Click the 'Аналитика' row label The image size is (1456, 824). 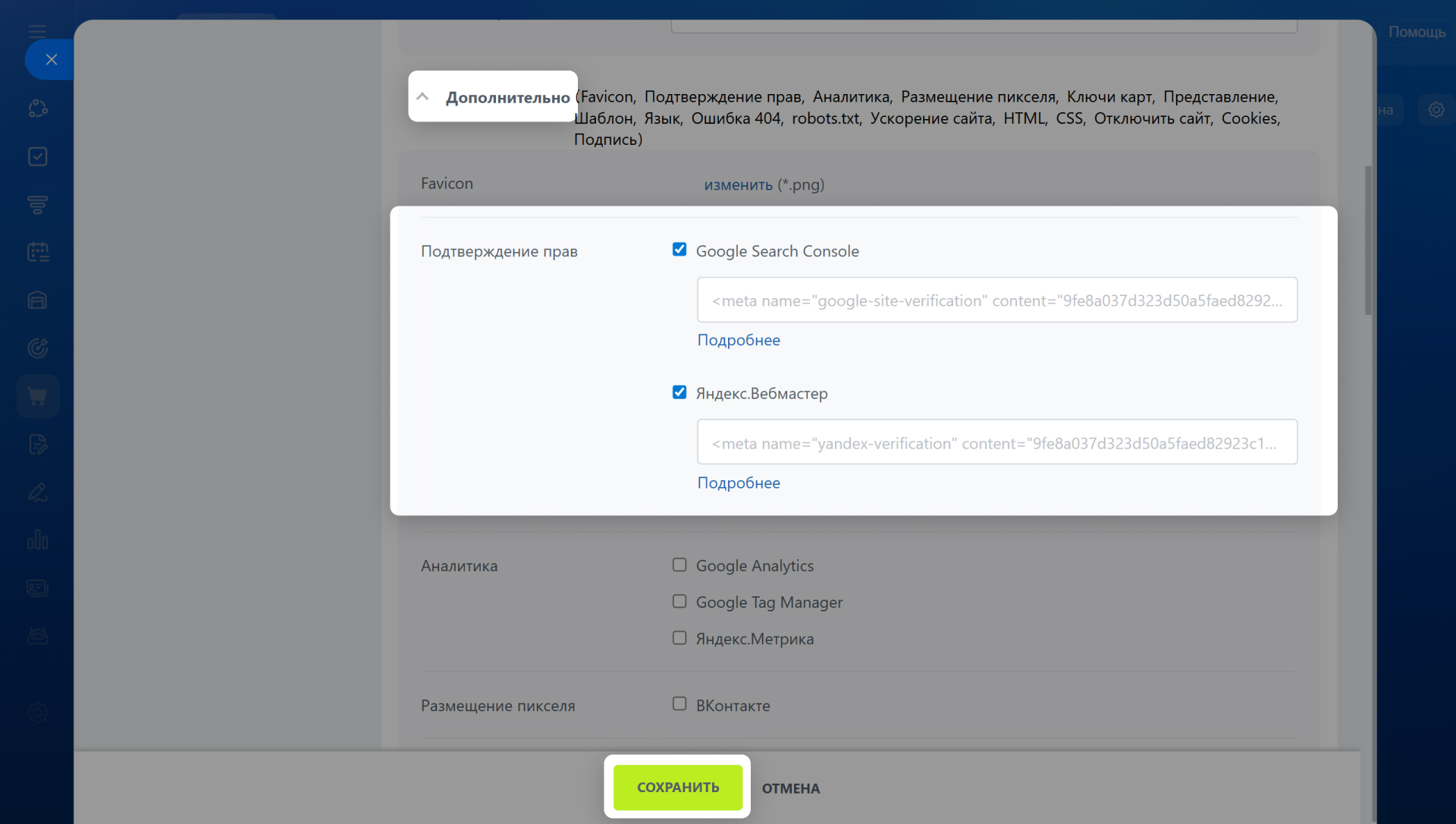pos(459,566)
